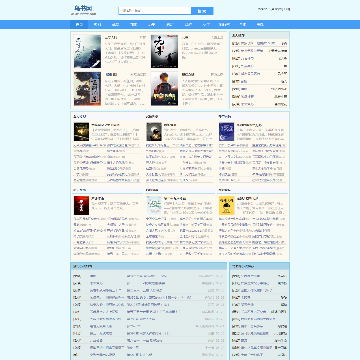Open the dark blue cover with crescent moon
The image size is (360, 360).
(x=227, y=132)
